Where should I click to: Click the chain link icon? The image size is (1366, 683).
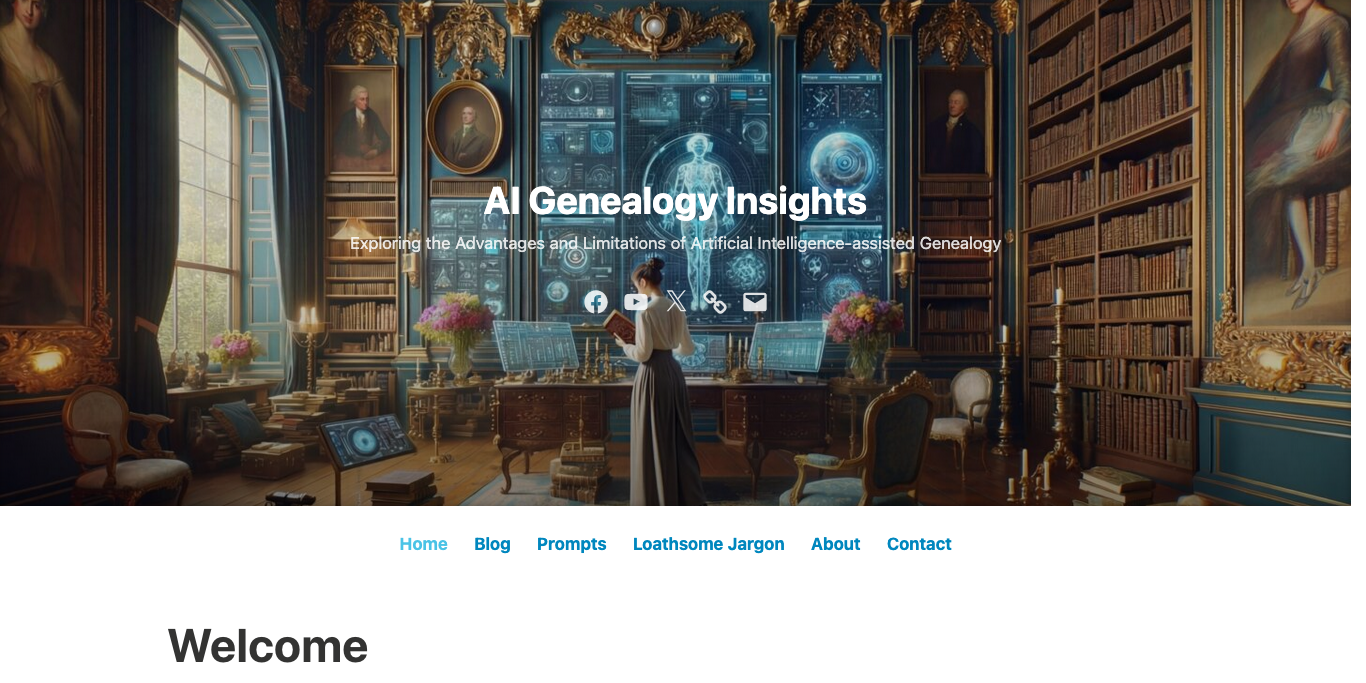[715, 302]
